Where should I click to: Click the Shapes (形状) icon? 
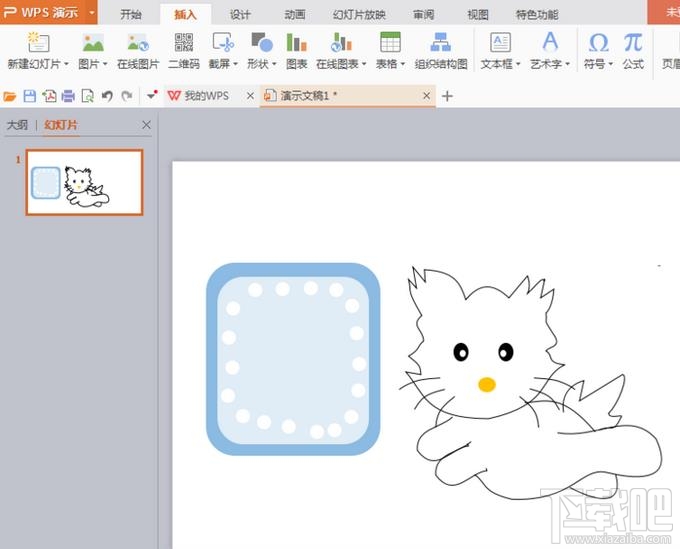tap(262, 42)
